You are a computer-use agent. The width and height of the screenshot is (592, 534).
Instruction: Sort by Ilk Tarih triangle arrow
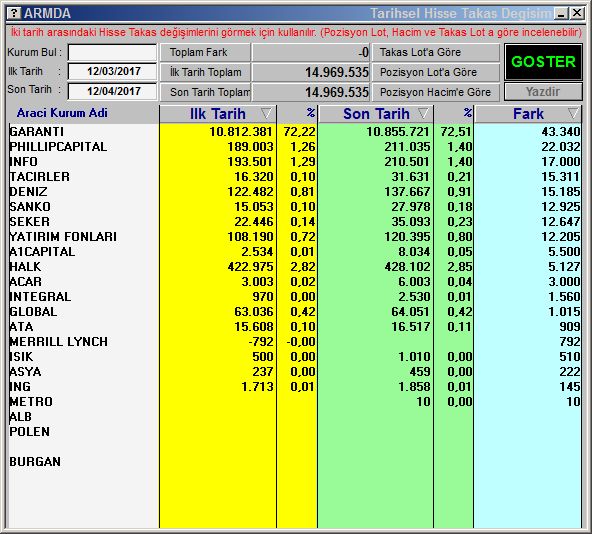point(266,113)
